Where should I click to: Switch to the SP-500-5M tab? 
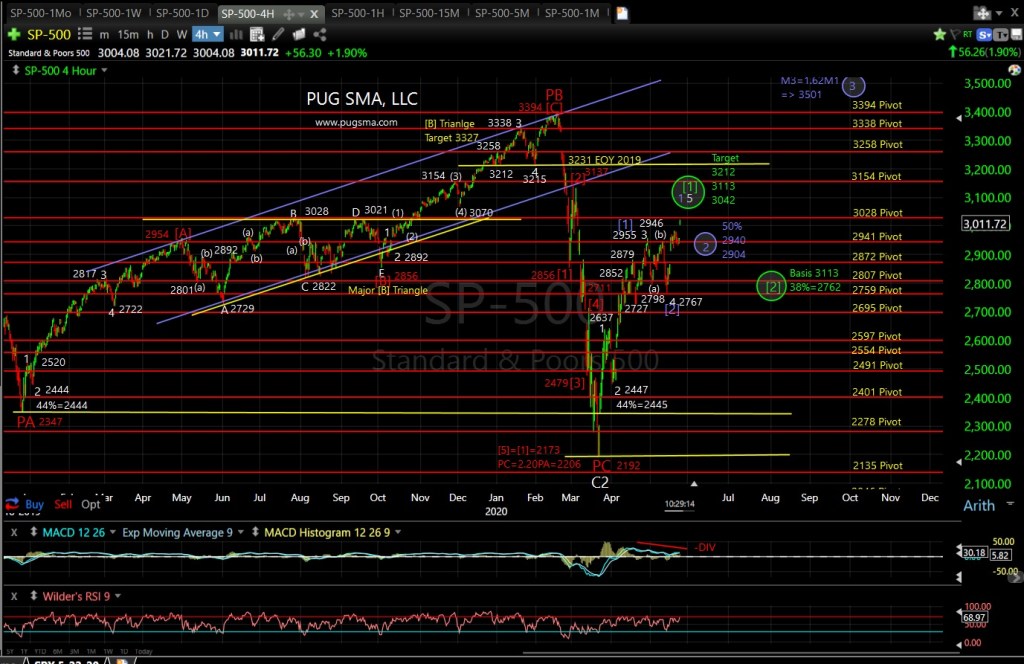502,13
